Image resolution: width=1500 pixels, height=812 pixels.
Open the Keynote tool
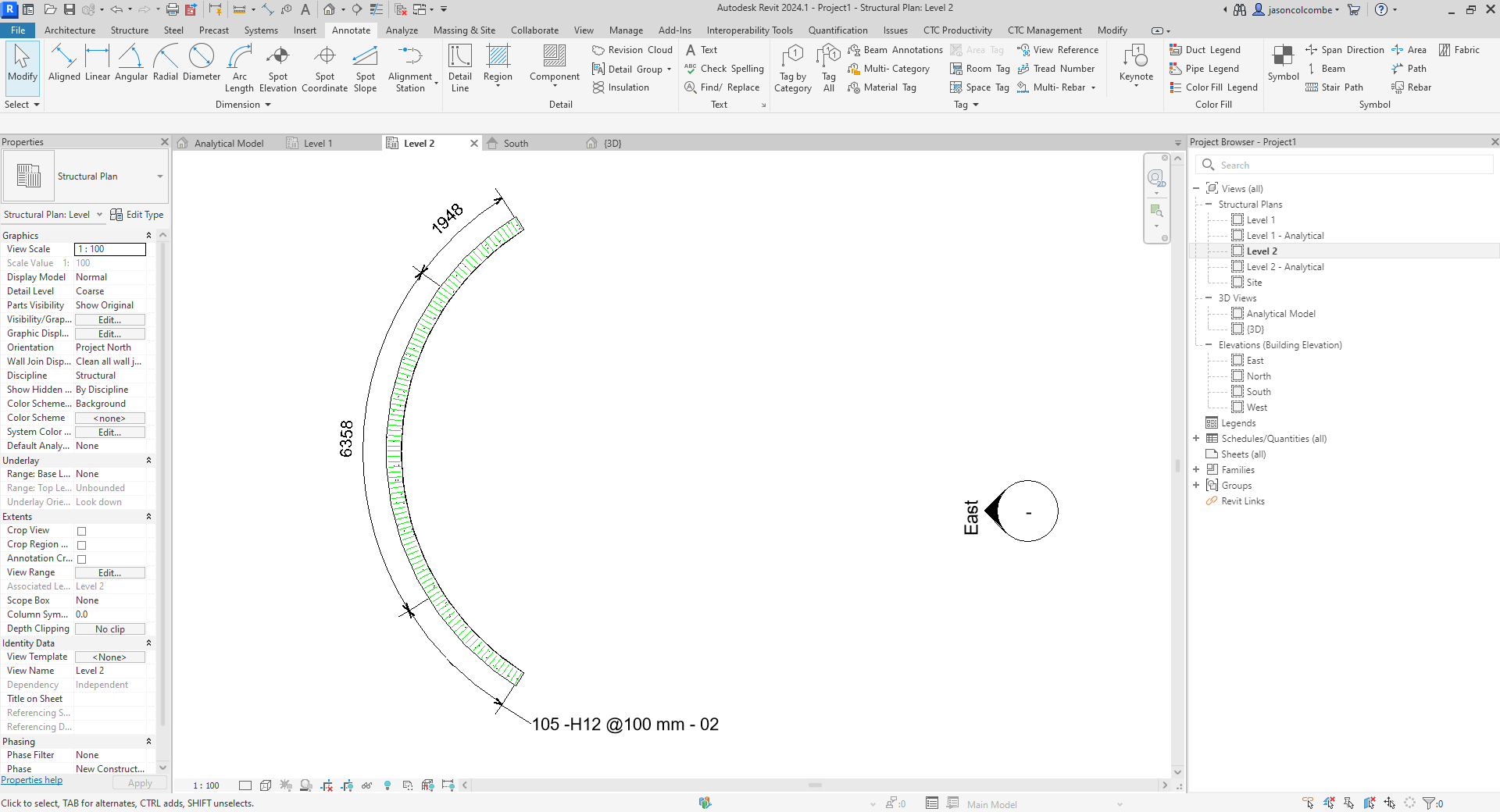tap(1136, 66)
